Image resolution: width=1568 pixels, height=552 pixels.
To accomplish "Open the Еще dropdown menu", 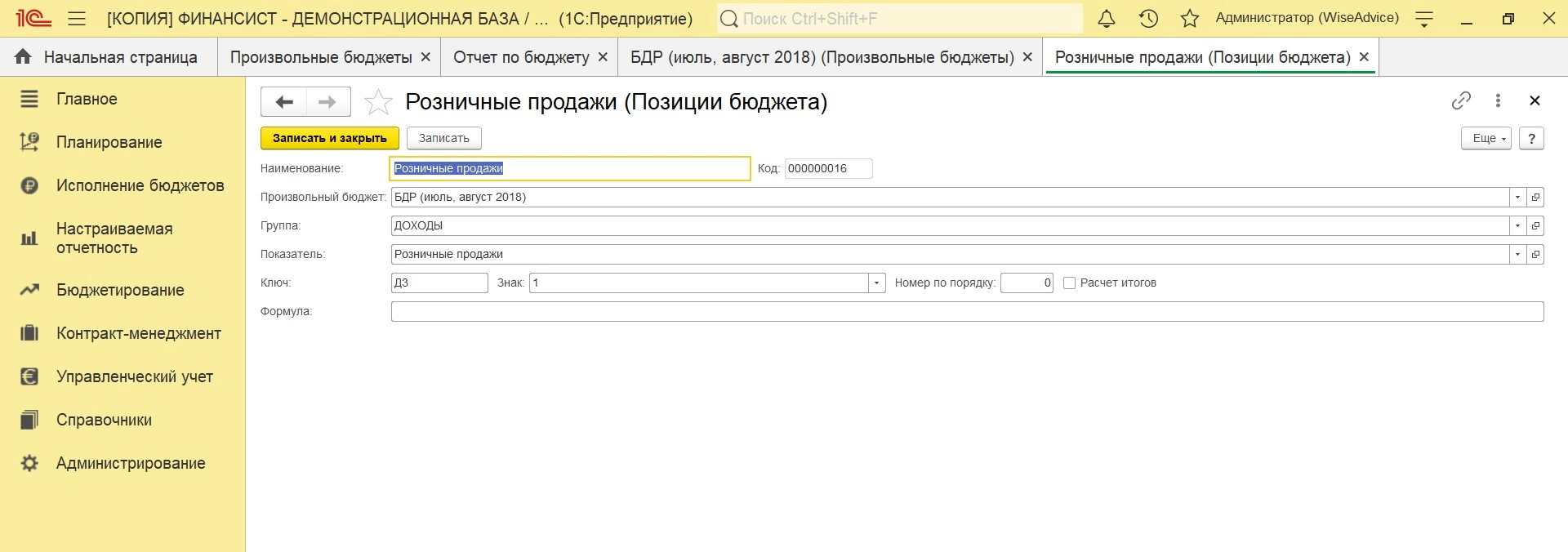I will 1486,138.
